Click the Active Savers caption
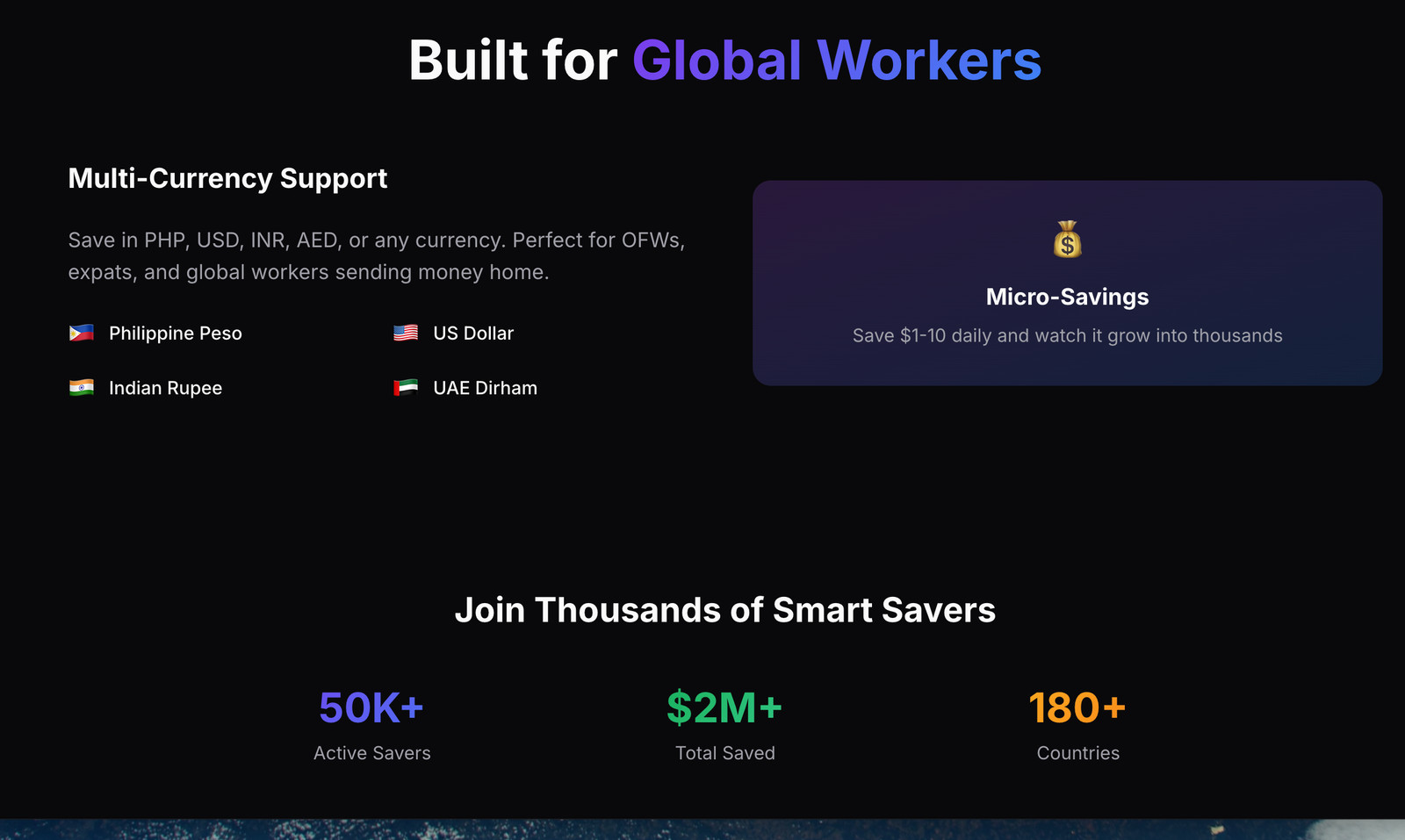1405x840 pixels. tap(371, 753)
